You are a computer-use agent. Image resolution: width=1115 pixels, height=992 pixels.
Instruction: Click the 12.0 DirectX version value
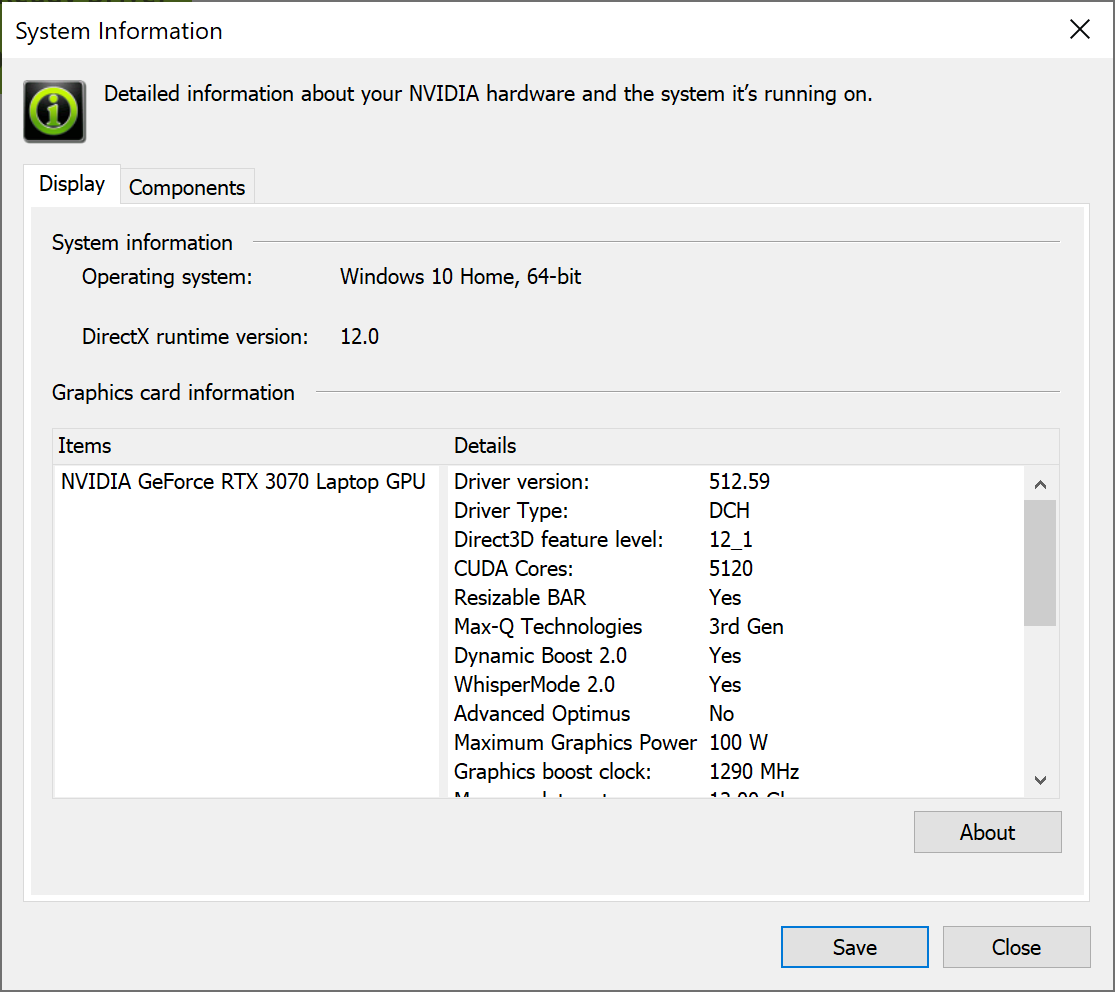click(x=359, y=336)
